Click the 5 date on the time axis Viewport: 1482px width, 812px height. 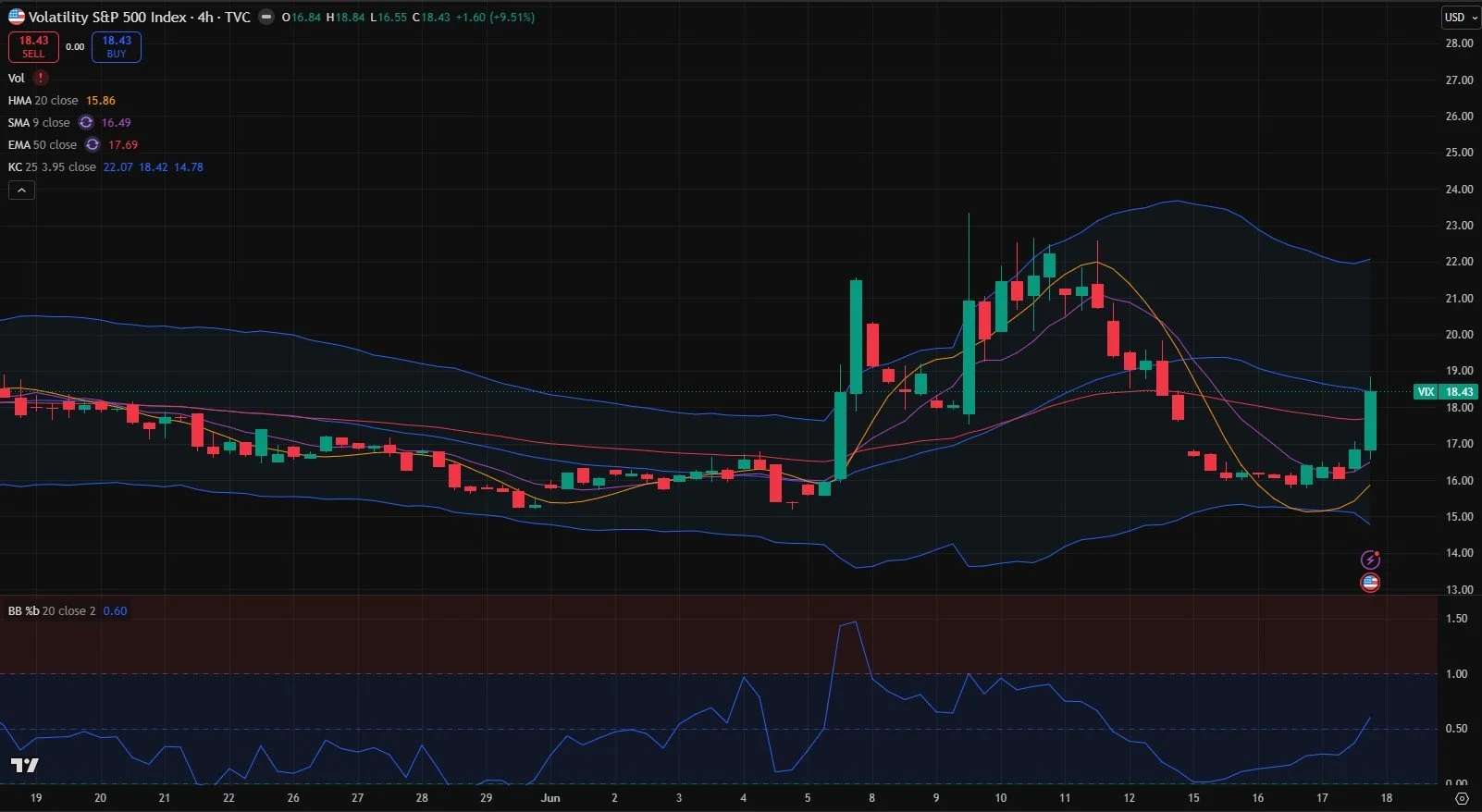(x=808, y=797)
